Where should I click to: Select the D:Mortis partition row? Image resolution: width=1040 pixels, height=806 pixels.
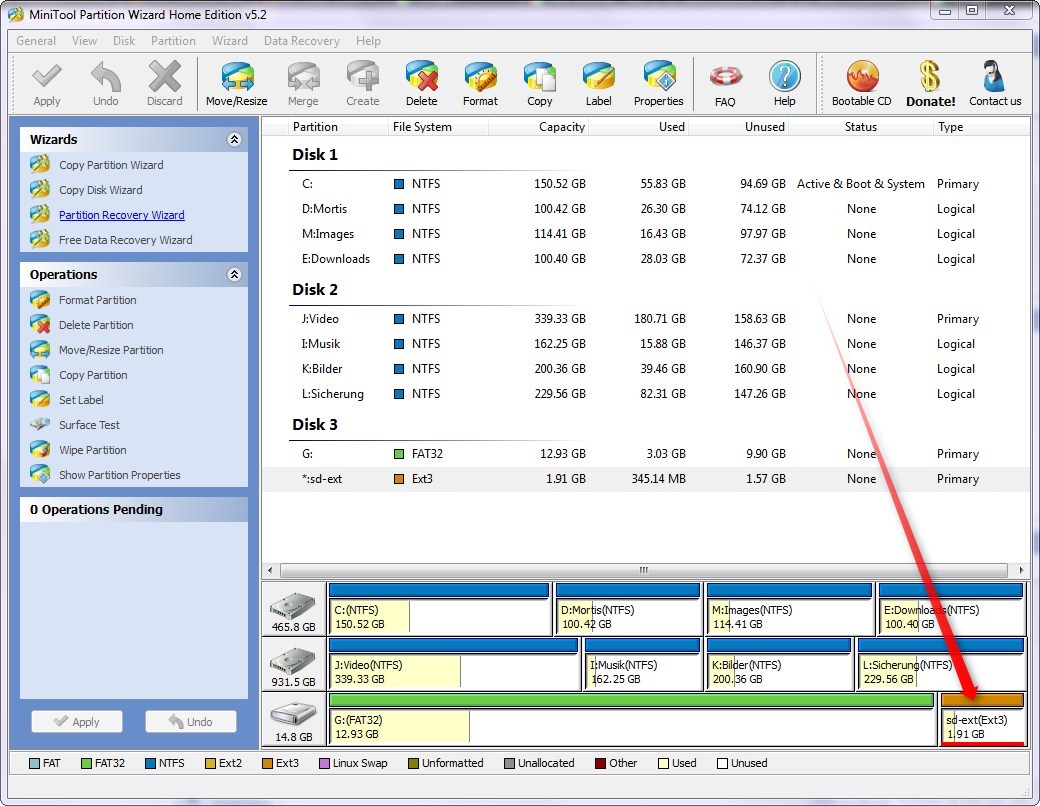645,209
